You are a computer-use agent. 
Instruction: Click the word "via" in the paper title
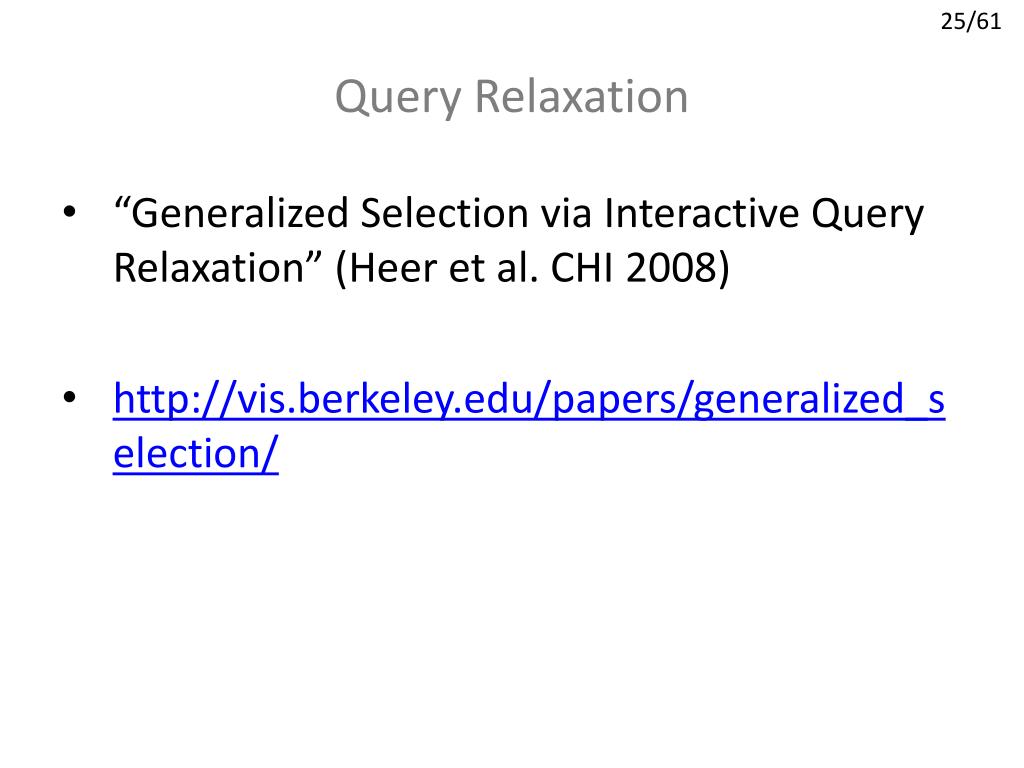pyautogui.click(x=566, y=214)
